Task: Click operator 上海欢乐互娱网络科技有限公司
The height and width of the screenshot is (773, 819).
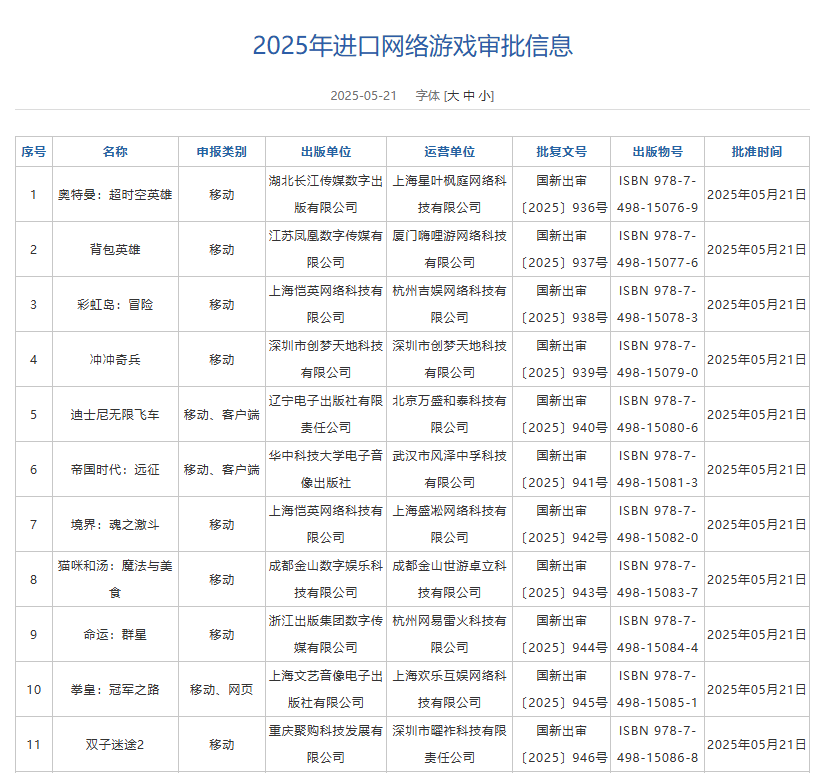Action: point(449,689)
